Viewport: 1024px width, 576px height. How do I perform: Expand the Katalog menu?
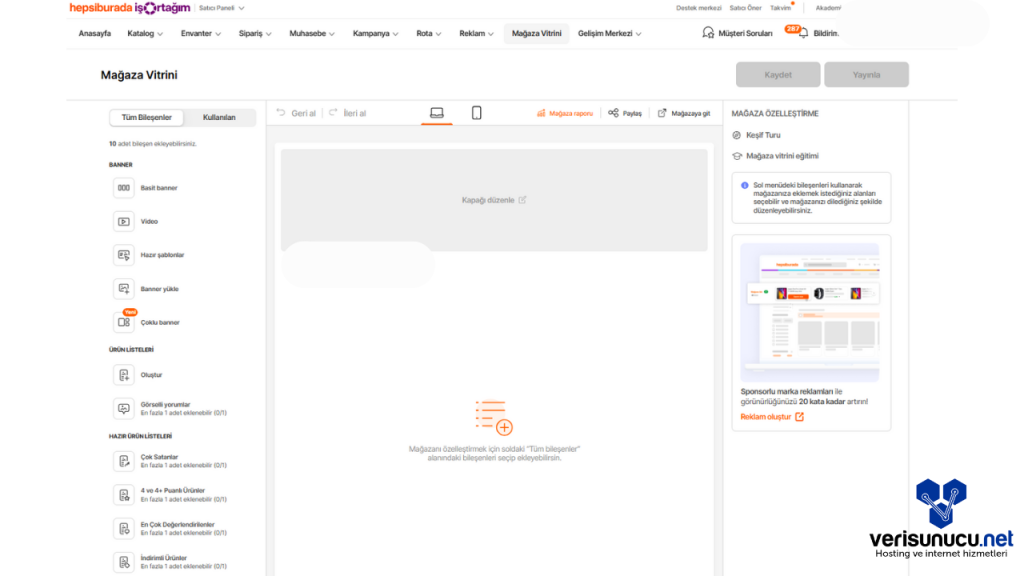pos(145,33)
